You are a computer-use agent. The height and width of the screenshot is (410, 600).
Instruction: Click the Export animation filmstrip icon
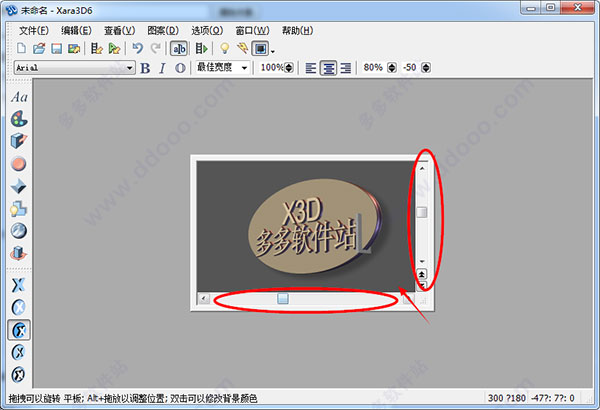tap(97, 48)
